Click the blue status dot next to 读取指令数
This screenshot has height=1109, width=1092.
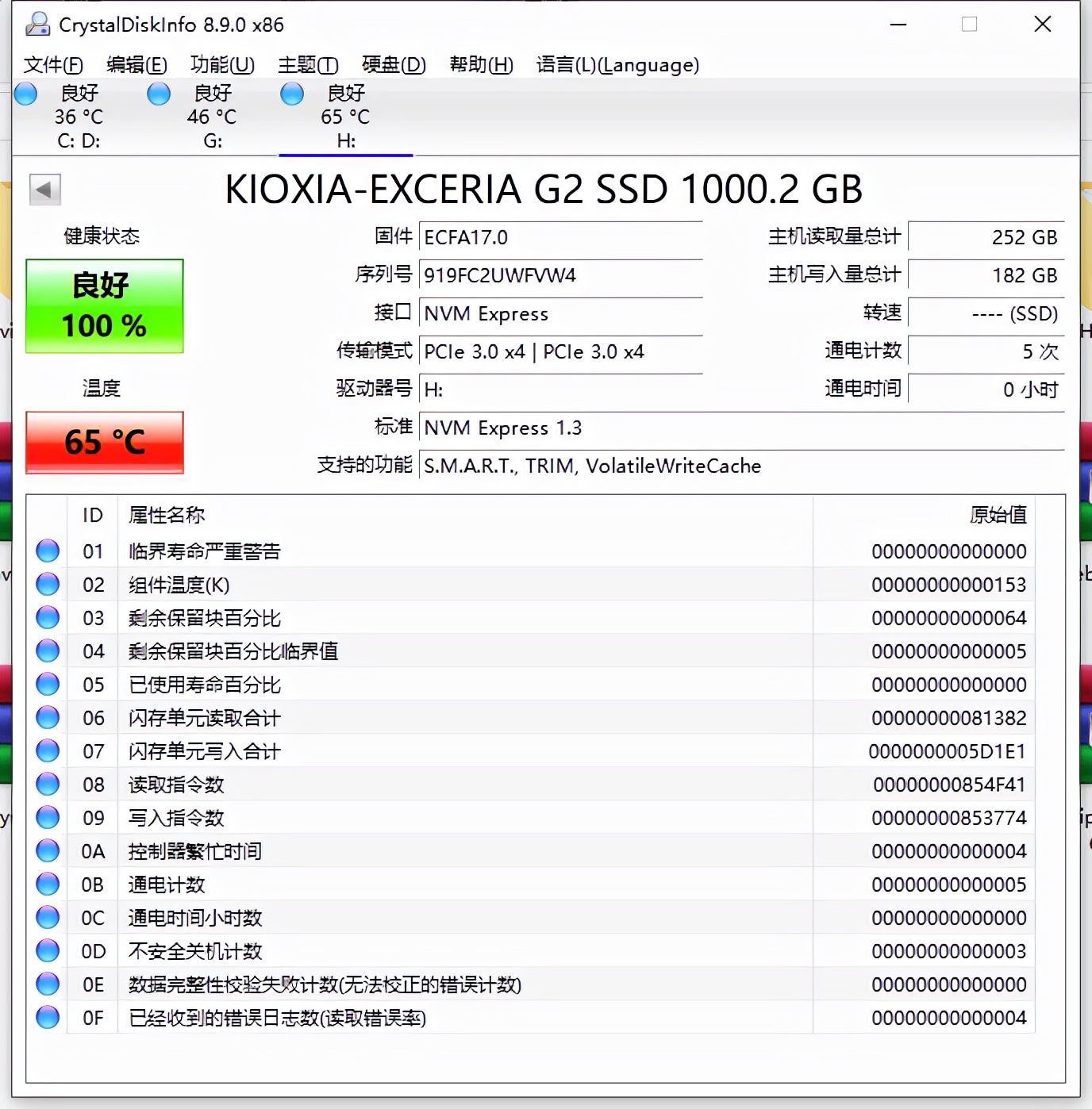point(47,784)
